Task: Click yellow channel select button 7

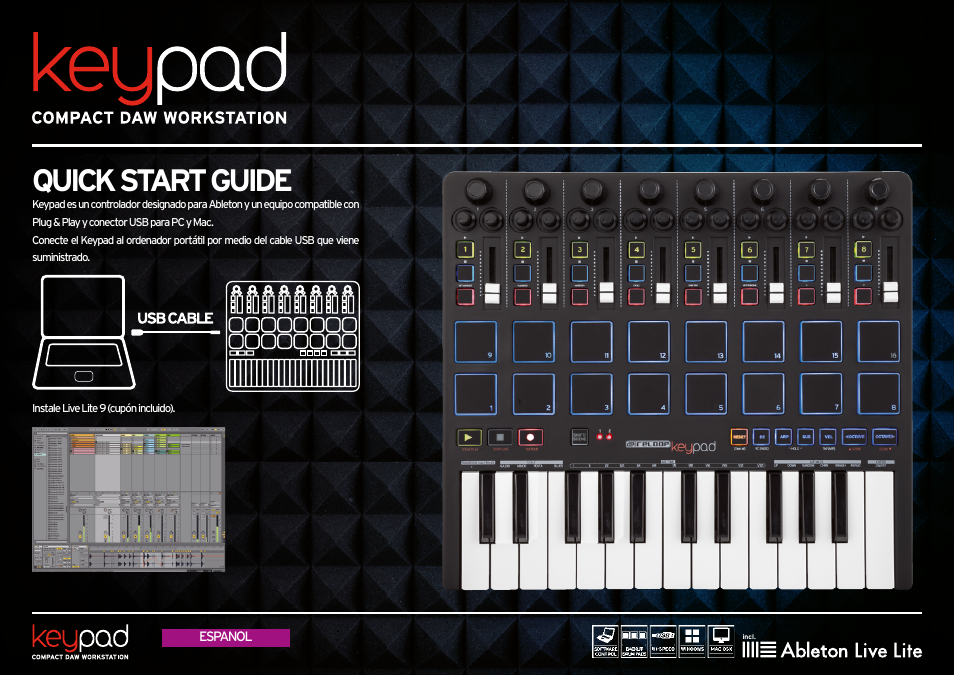Action: click(x=807, y=250)
